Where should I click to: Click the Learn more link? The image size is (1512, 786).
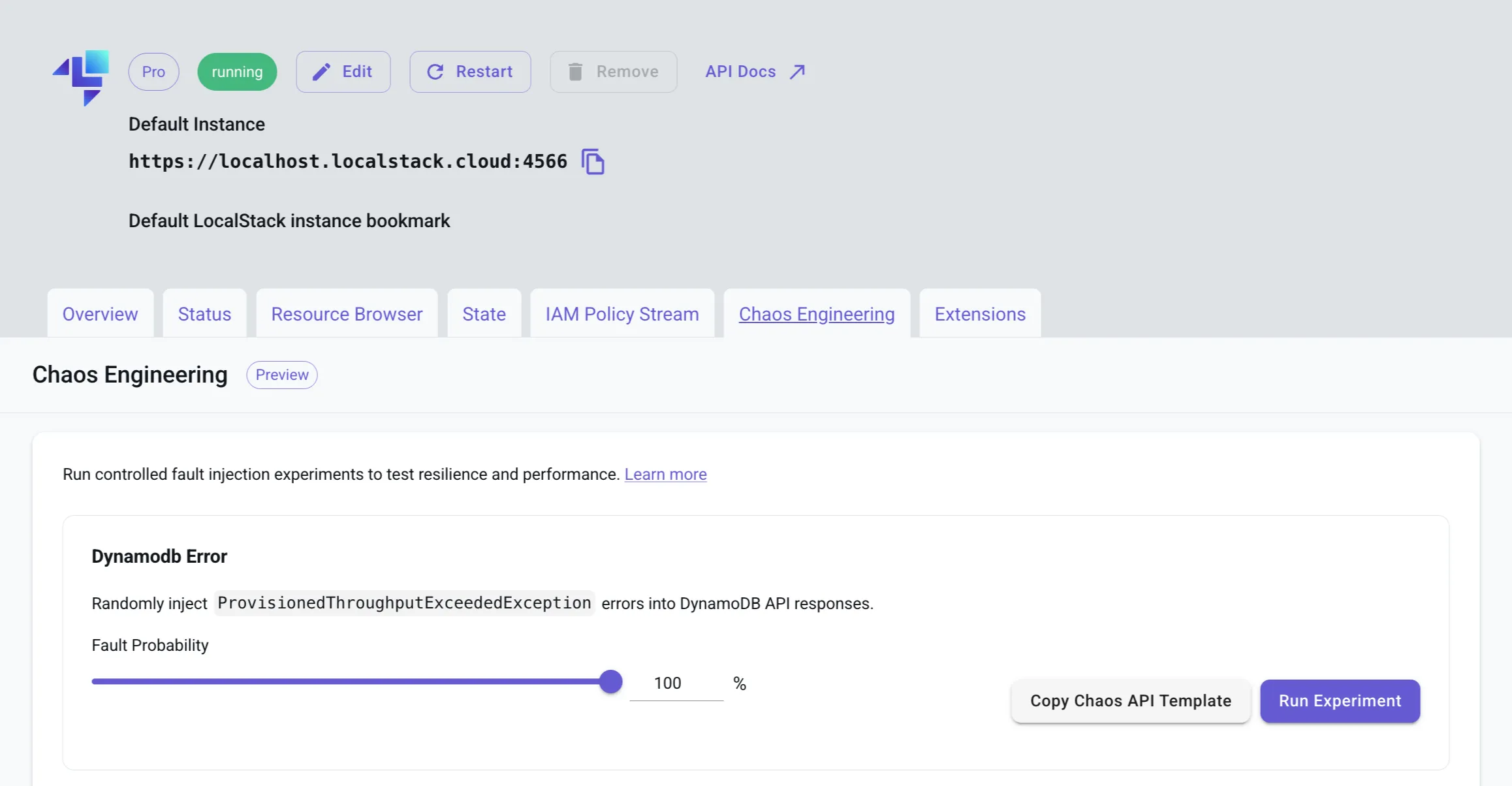[665, 475]
